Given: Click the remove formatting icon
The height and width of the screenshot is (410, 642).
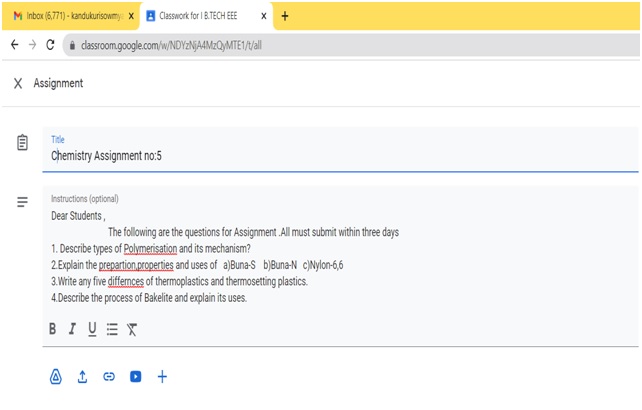Looking at the screenshot, I should 132,329.
